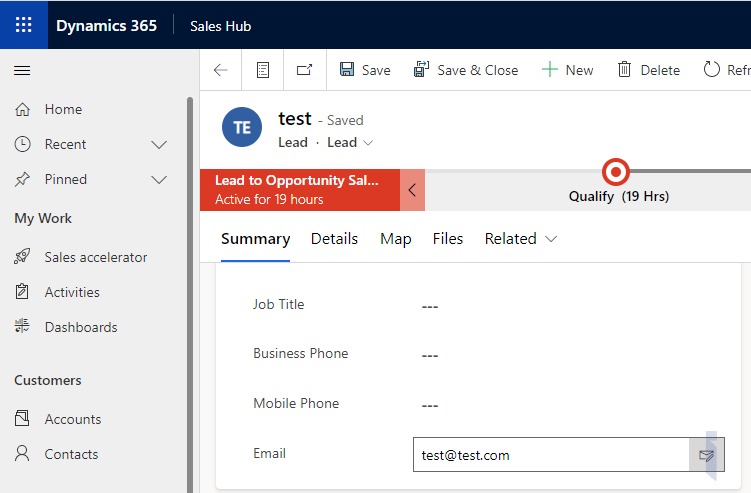
Task: Click the Pinned pin icon
Action: [22, 180]
